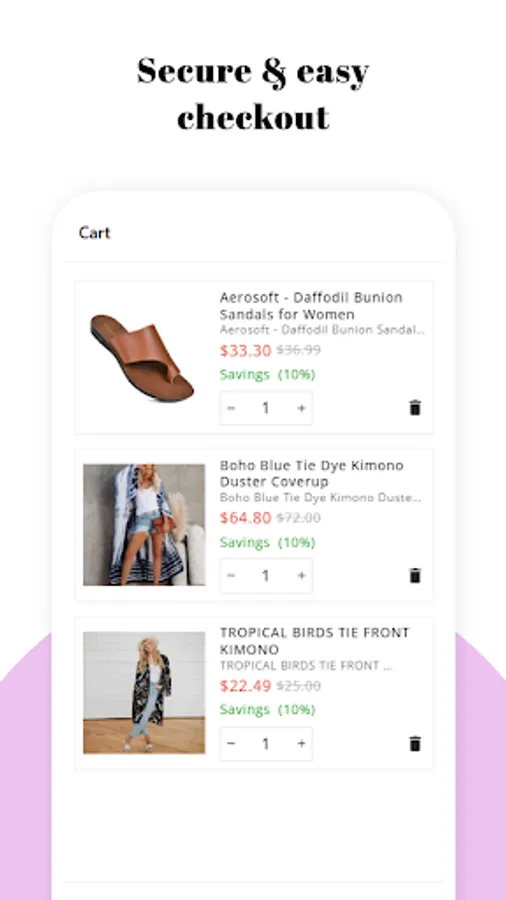Click the Cart header title
The height and width of the screenshot is (900, 506).
pos(94,232)
